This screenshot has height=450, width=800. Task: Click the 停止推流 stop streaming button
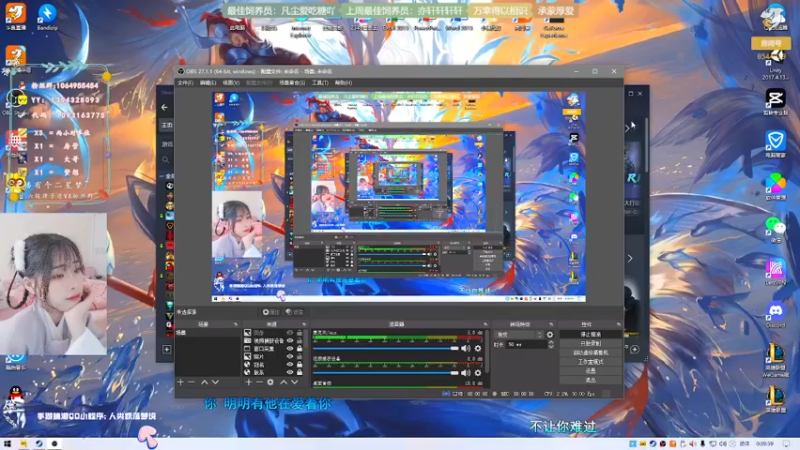(590, 334)
